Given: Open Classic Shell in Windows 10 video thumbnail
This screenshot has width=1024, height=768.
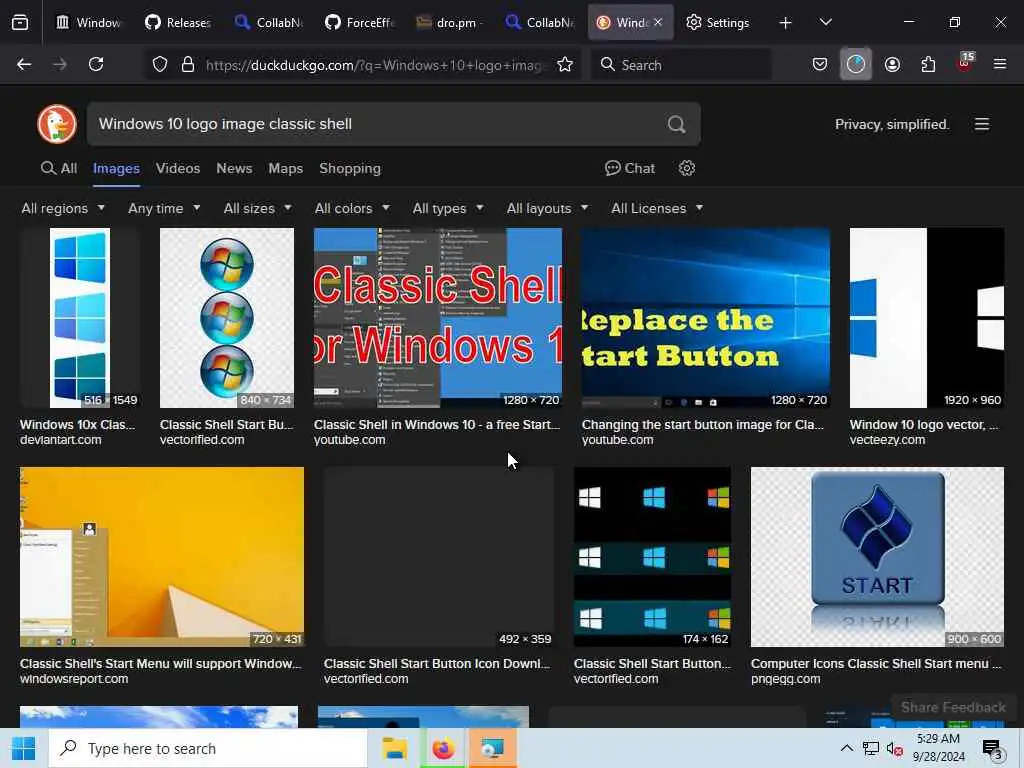Looking at the screenshot, I should 438,318.
